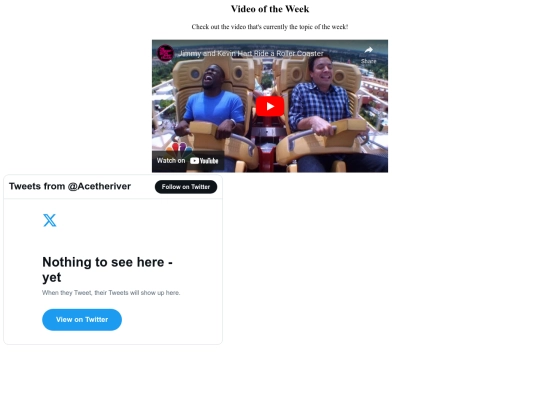Viewport: 540px width, 405px height.
Task: Open the 'Jimmy and Kevin Hart Ride a Roller Coaster' title
Action: (x=251, y=53)
